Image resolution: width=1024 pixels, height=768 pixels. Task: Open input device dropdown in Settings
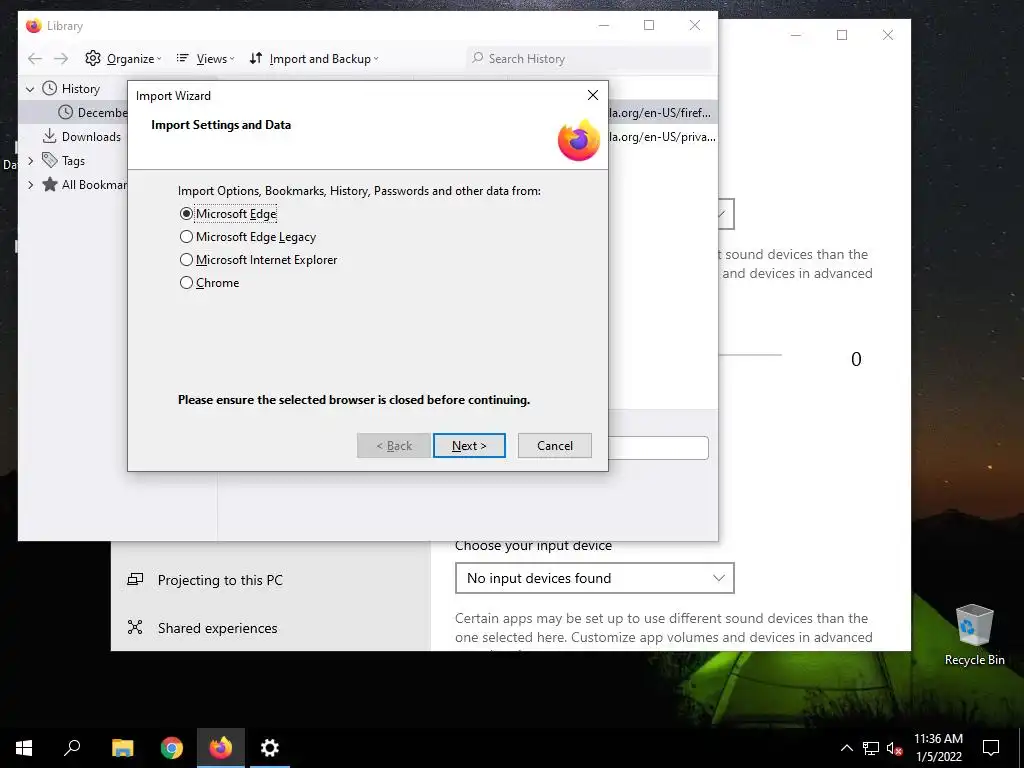(x=594, y=578)
